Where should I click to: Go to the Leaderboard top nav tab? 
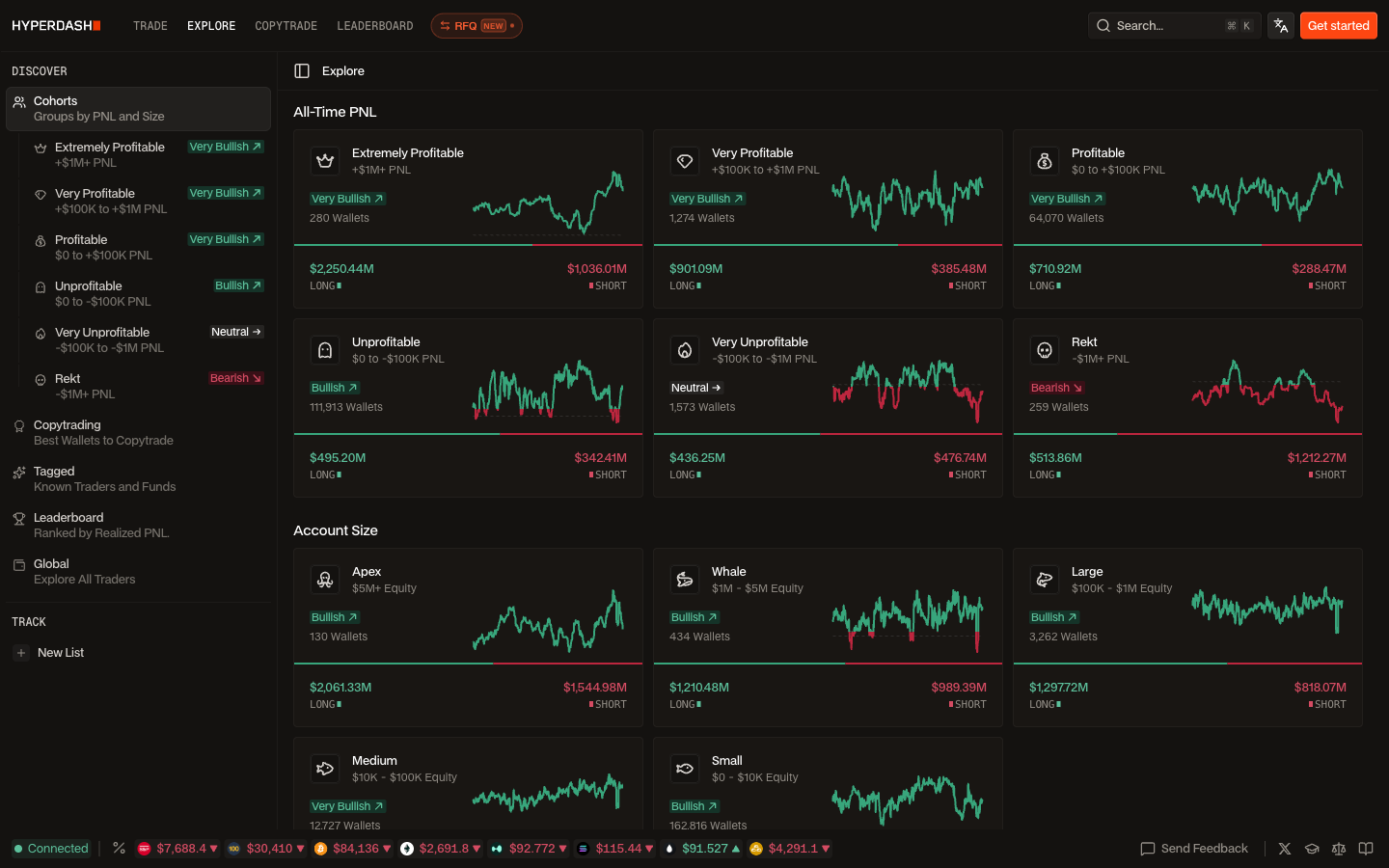375,26
